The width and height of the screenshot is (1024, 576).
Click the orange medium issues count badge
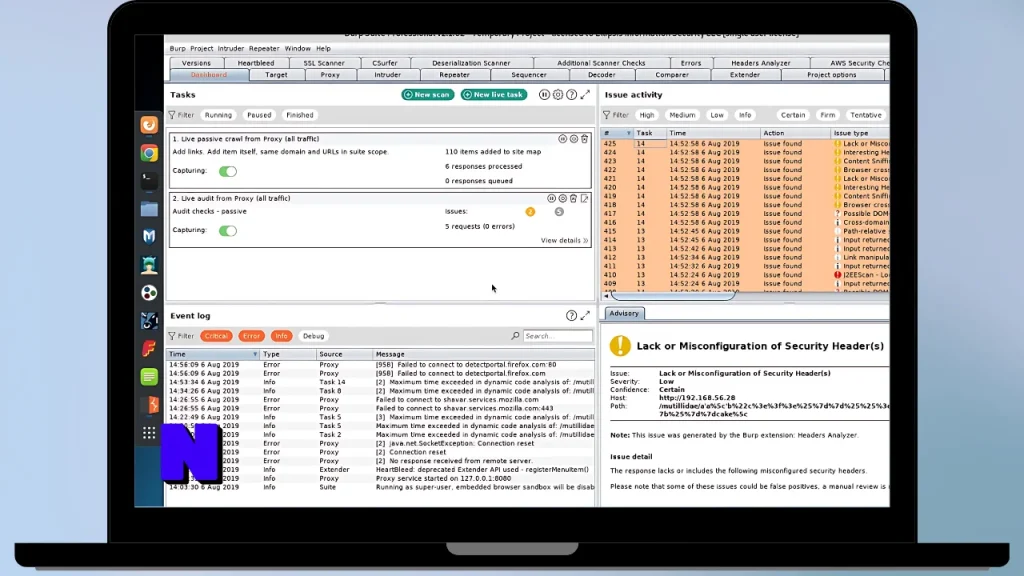(530, 212)
